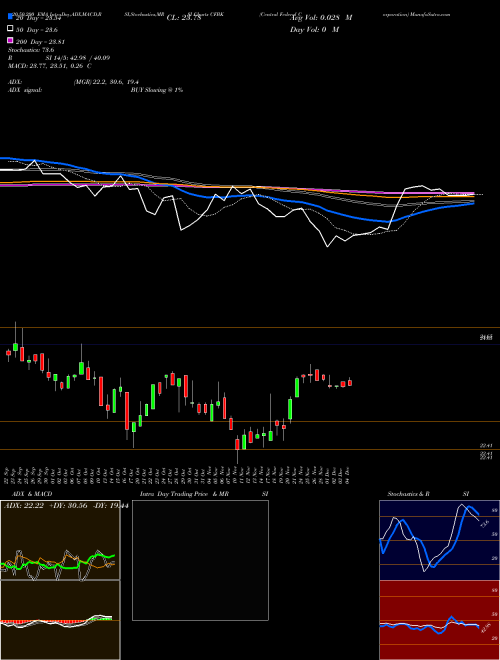Image resolution: width=500 pixels, height=660 pixels.
Task: Click the MACD histogram sub-chart
Action: coord(60,620)
